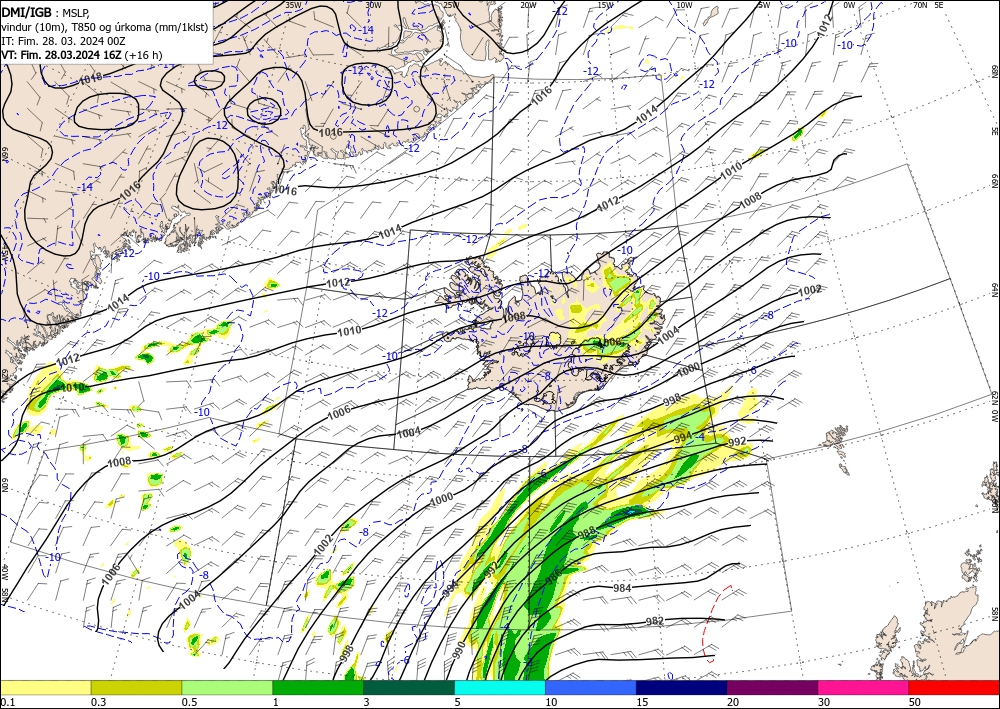Select the pink 30–50 mm legend segment
The height and width of the screenshot is (709, 1000).
pos(864,687)
